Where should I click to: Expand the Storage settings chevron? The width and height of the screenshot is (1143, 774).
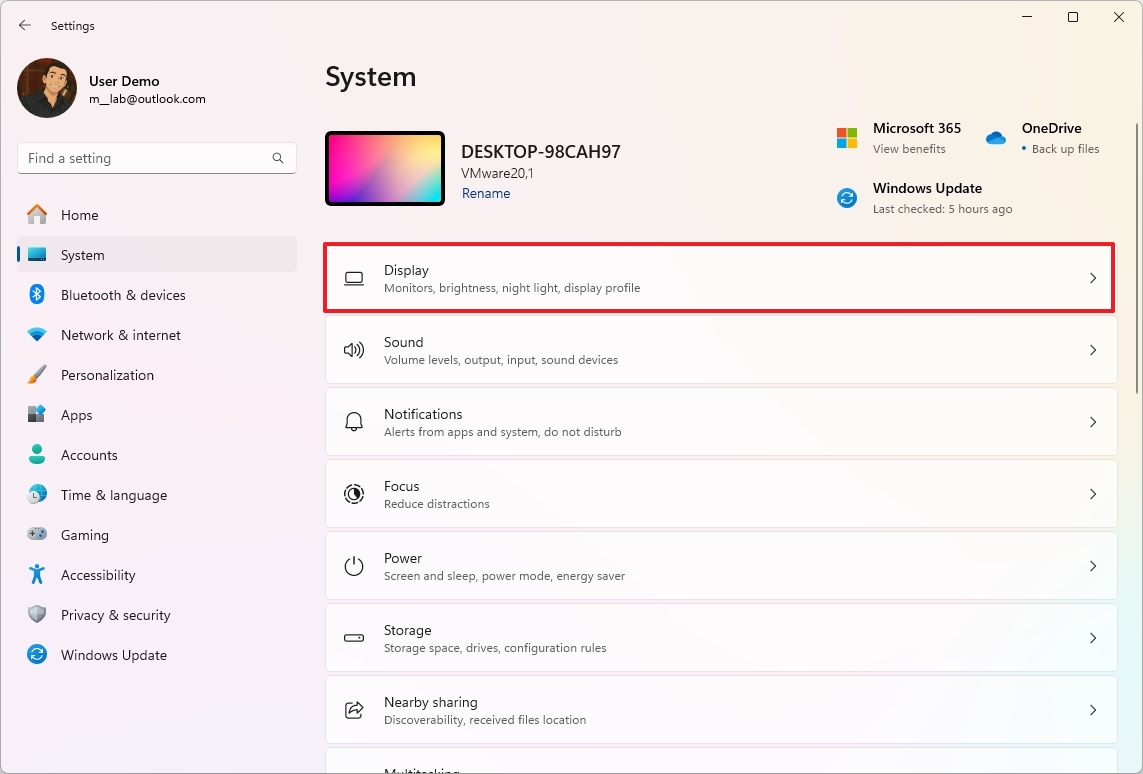[1092, 638]
